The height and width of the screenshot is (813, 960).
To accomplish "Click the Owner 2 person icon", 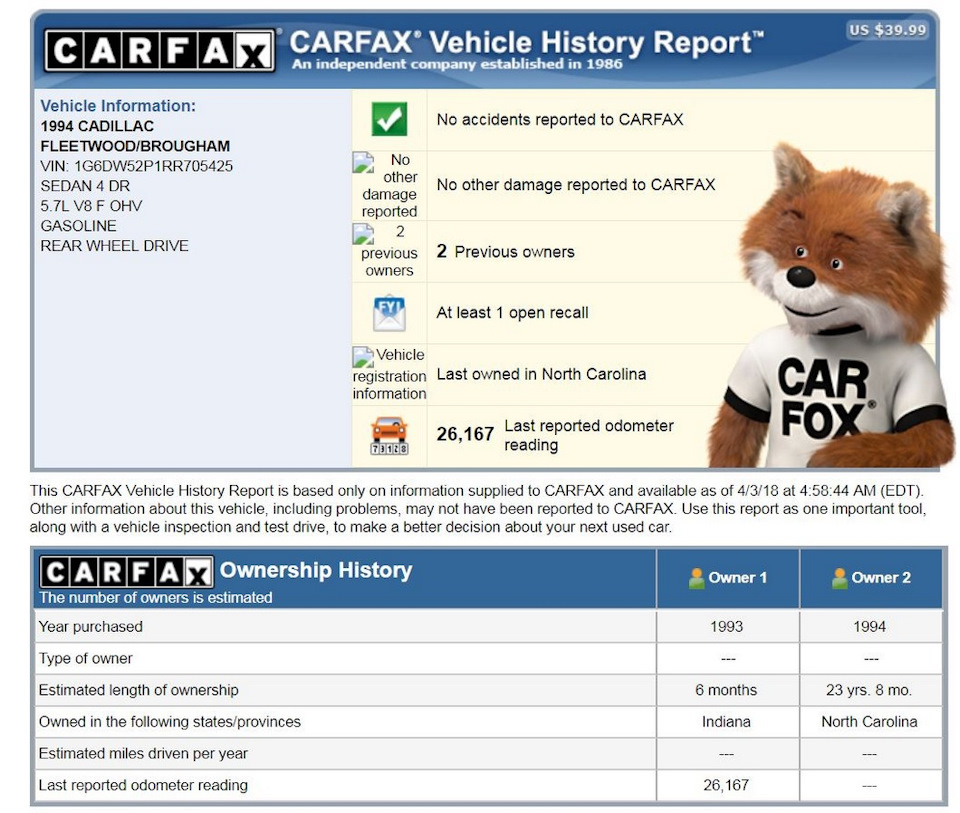I will click(x=839, y=578).
